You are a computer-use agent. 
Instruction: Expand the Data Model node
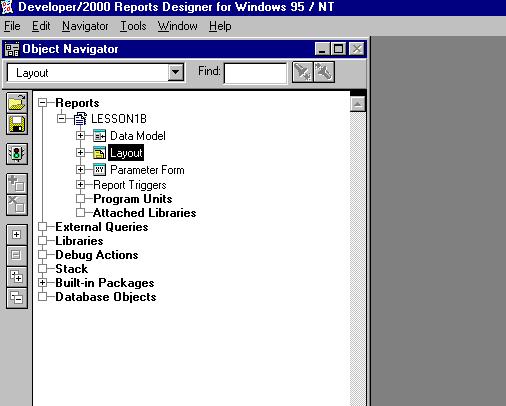[80, 136]
